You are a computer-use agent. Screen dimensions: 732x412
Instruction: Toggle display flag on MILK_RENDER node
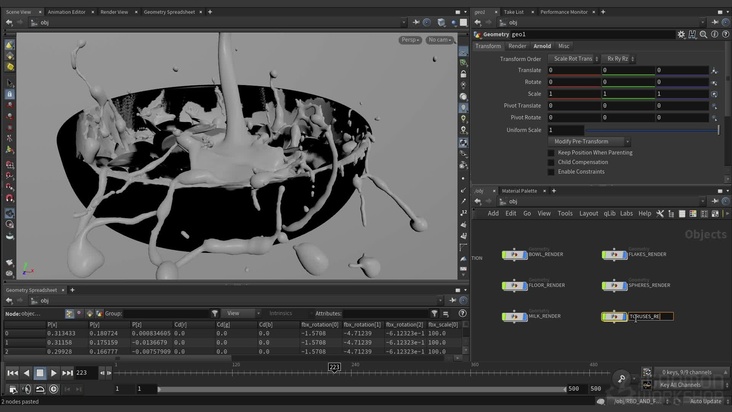click(525, 317)
